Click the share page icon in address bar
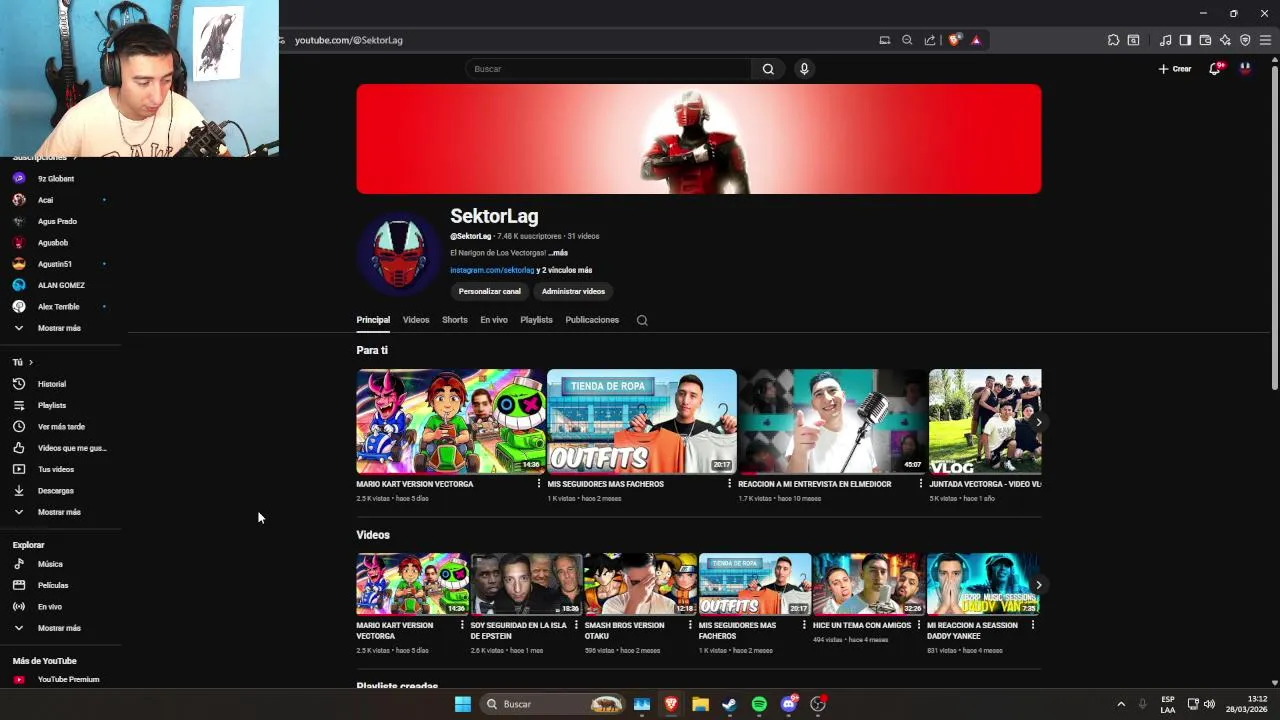Screen dimensions: 1280x720 click(930, 40)
